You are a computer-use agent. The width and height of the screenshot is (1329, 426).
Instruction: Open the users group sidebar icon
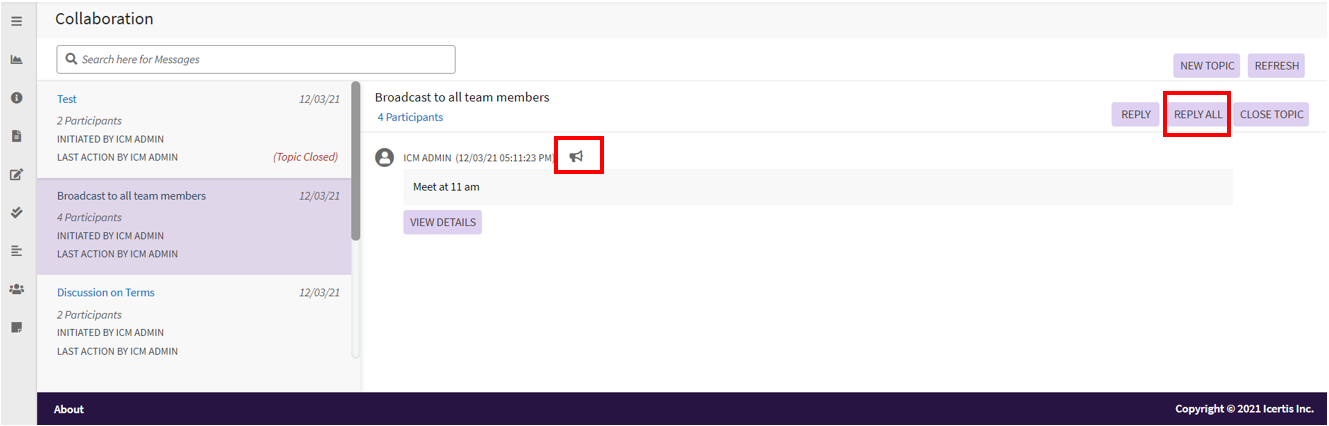tap(16, 289)
